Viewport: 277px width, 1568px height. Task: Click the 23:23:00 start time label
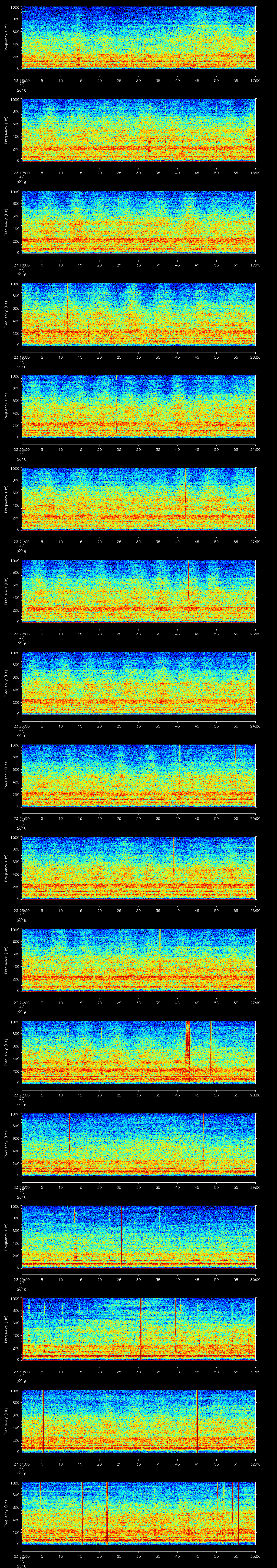(22, 726)
